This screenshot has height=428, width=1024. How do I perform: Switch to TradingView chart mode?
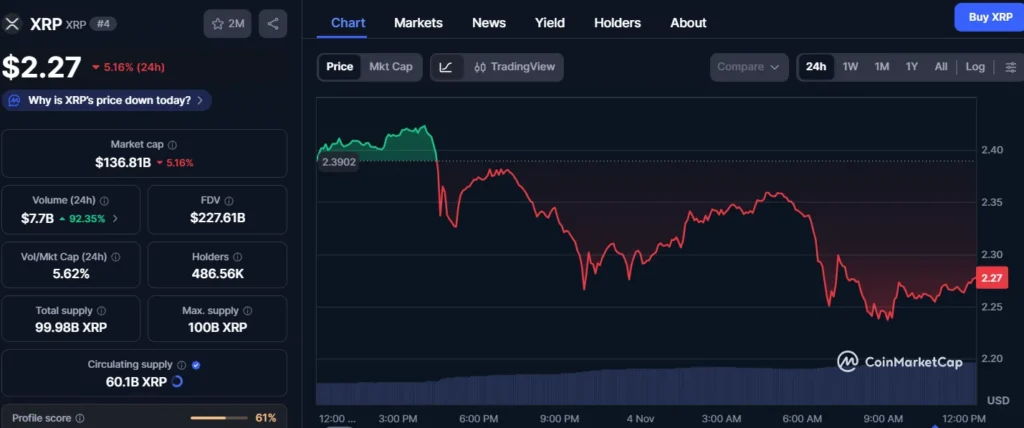[510, 67]
